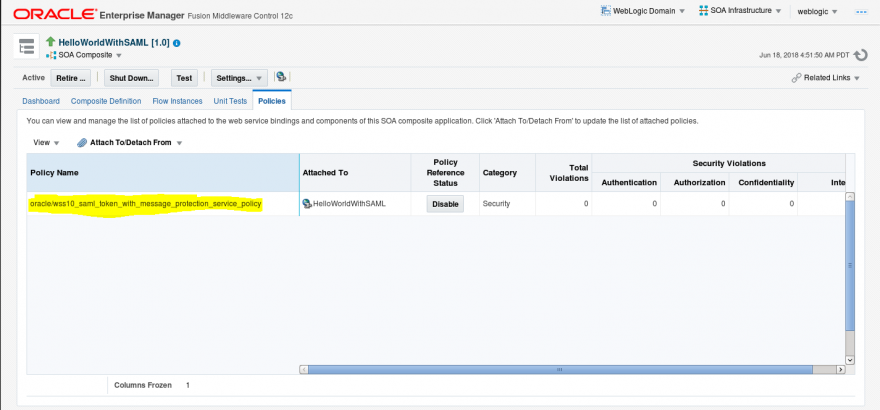The image size is (880, 410).
Task: Open the View menu in table toolbar
Action: pyautogui.click(x=46, y=142)
